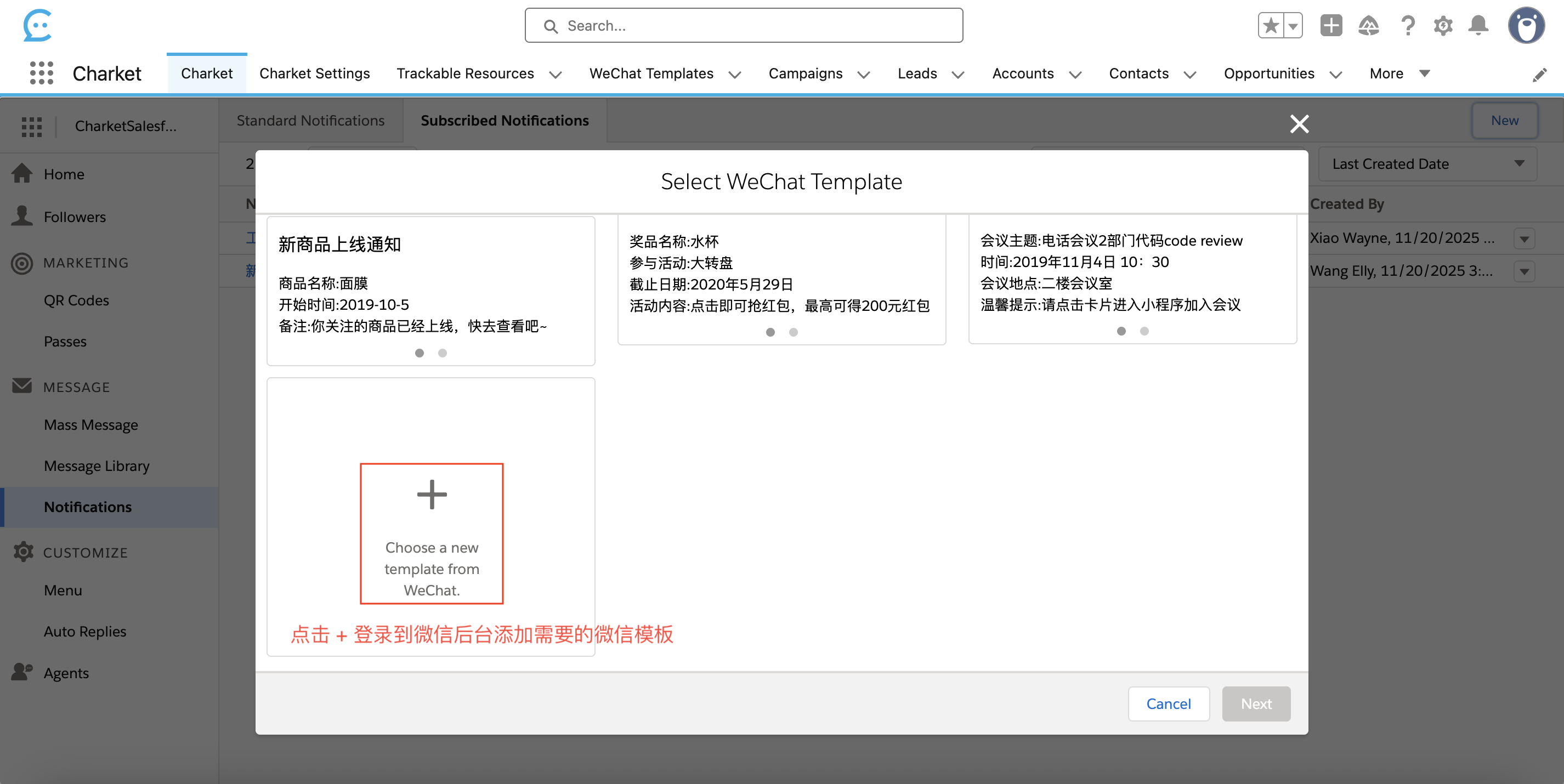Expand the Campaigns menu chevron
This screenshot has width=1564, height=784.
point(865,75)
